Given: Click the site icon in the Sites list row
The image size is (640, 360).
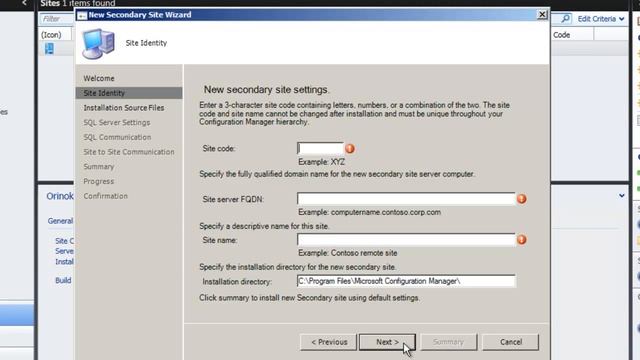Looking at the screenshot, I should pyautogui.click(x=49, y=49).
